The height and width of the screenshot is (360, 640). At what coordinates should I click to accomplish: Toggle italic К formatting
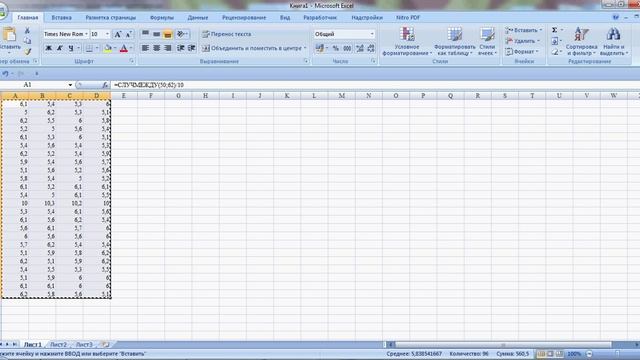[60, 48]
